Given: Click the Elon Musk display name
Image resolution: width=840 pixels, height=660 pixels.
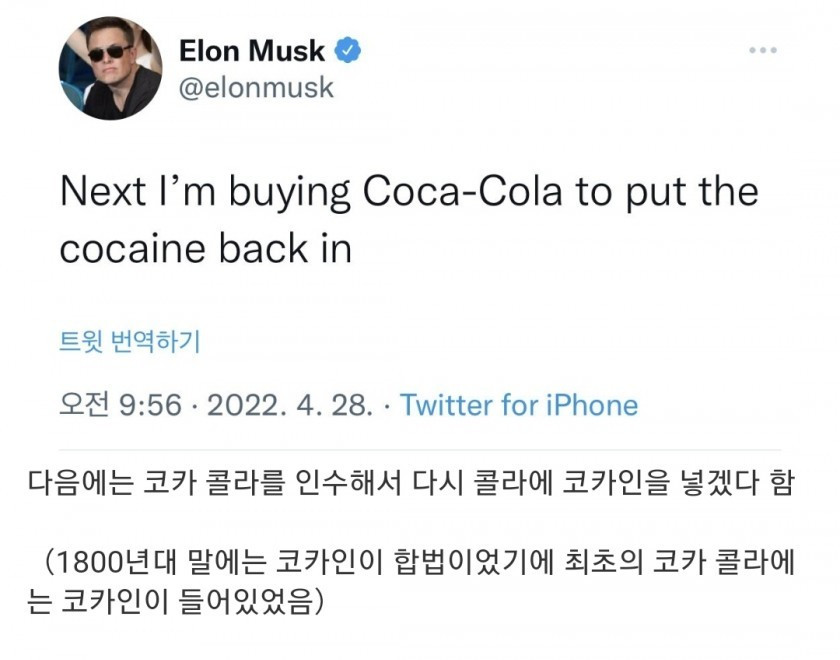Looking at the screenshot, I should pos(252,49).
